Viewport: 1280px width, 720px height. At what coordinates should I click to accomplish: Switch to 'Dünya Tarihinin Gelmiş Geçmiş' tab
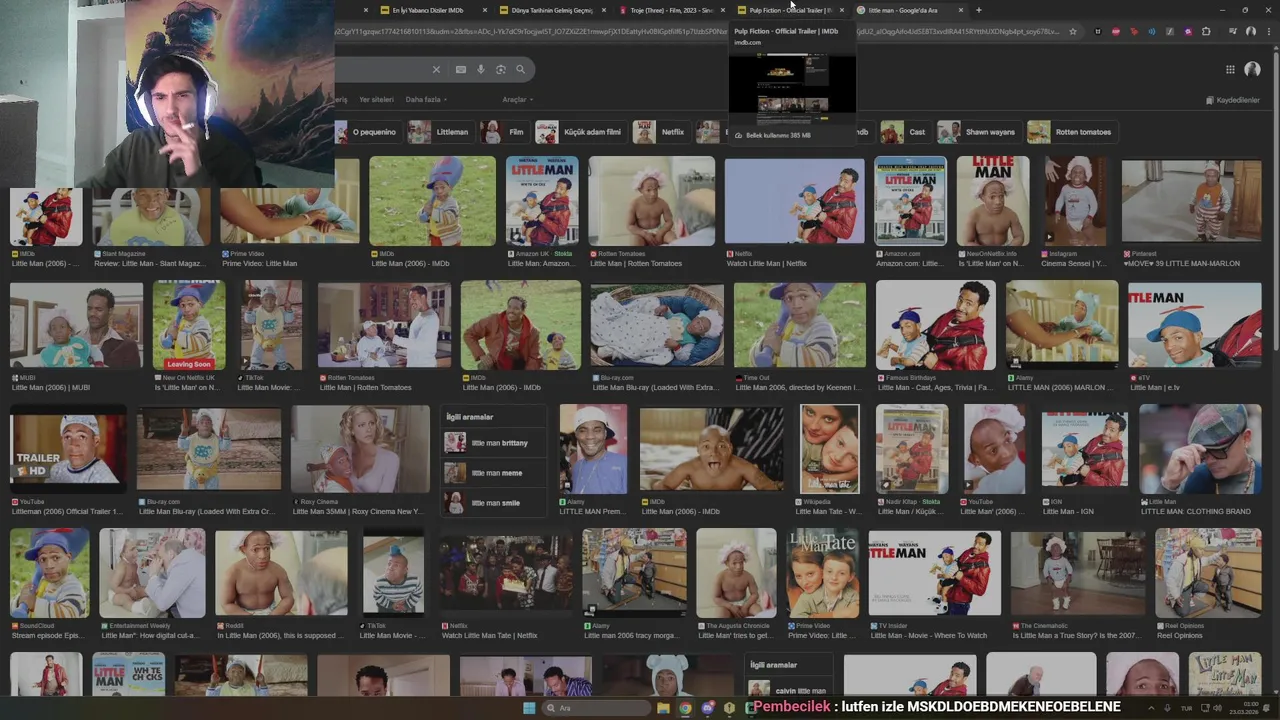[x=552, y=10]
